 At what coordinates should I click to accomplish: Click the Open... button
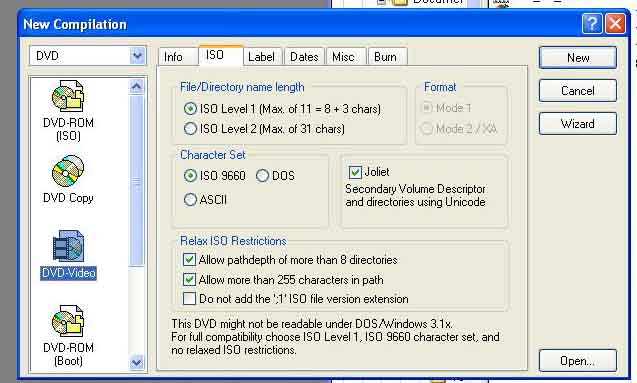578,361
